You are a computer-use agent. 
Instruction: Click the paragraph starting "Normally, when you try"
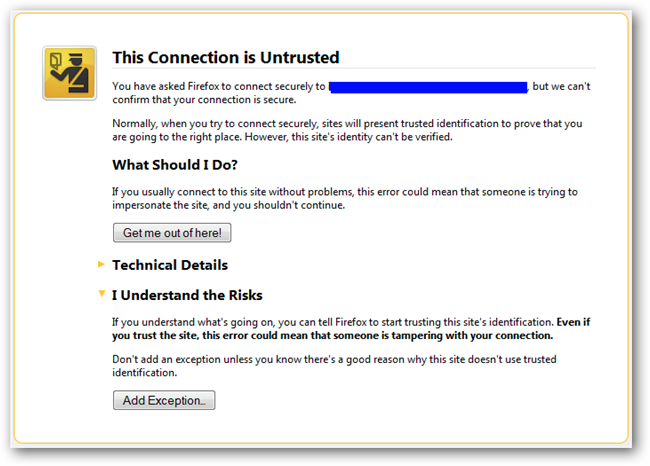[x=350, y=130]
